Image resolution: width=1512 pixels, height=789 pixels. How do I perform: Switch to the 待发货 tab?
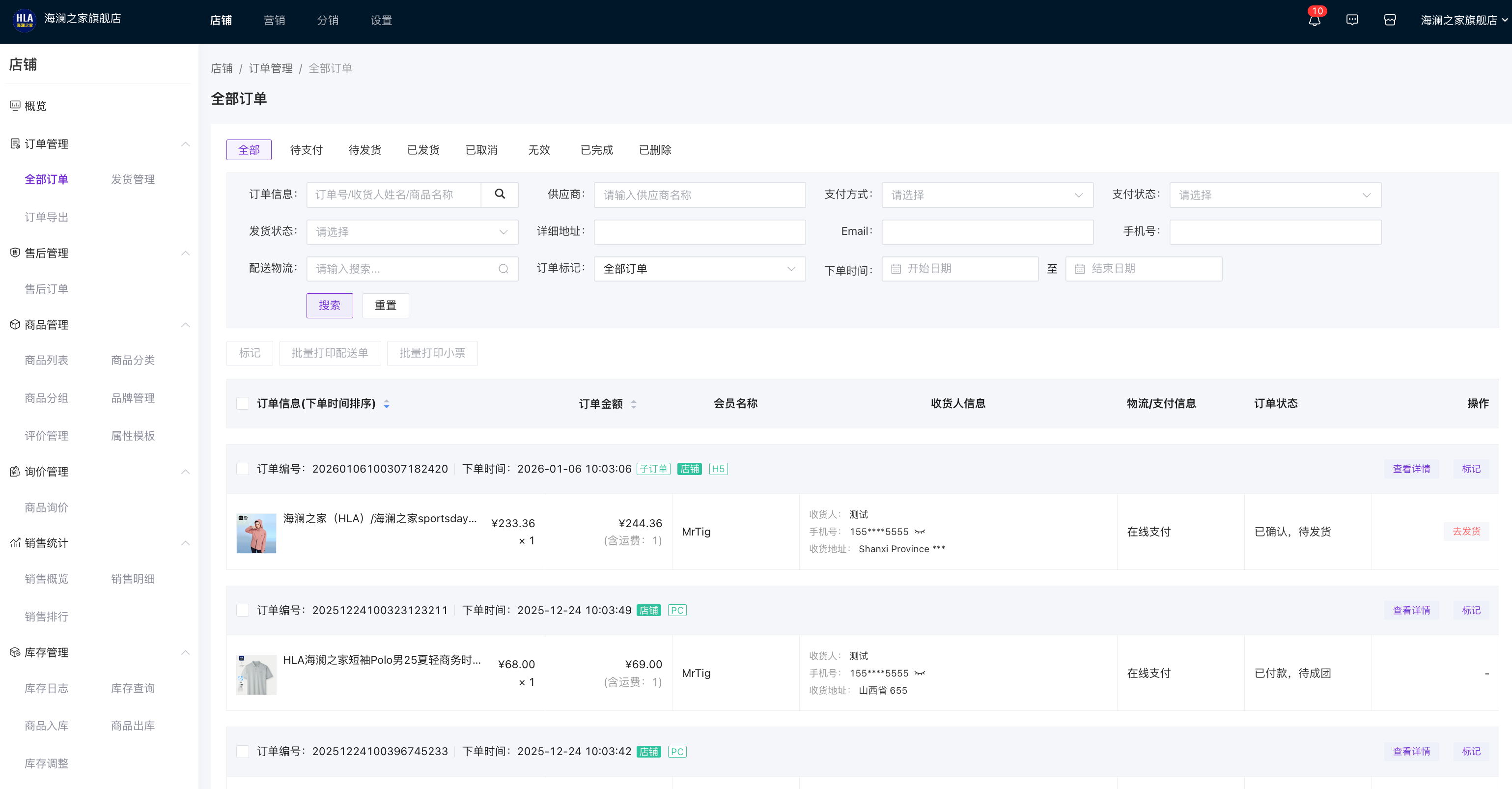(x=364, y=150)
